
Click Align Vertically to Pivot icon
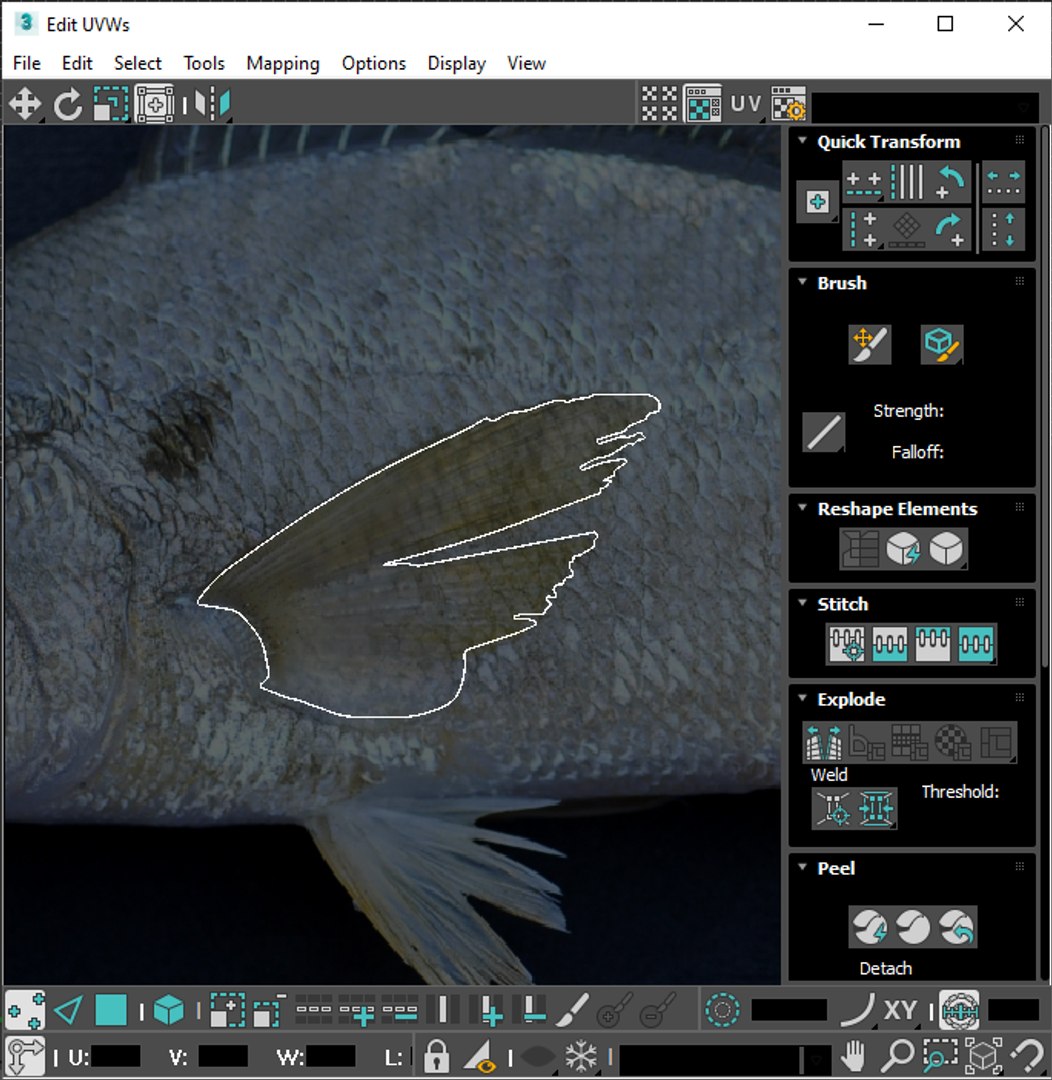[x=863, y=229]
